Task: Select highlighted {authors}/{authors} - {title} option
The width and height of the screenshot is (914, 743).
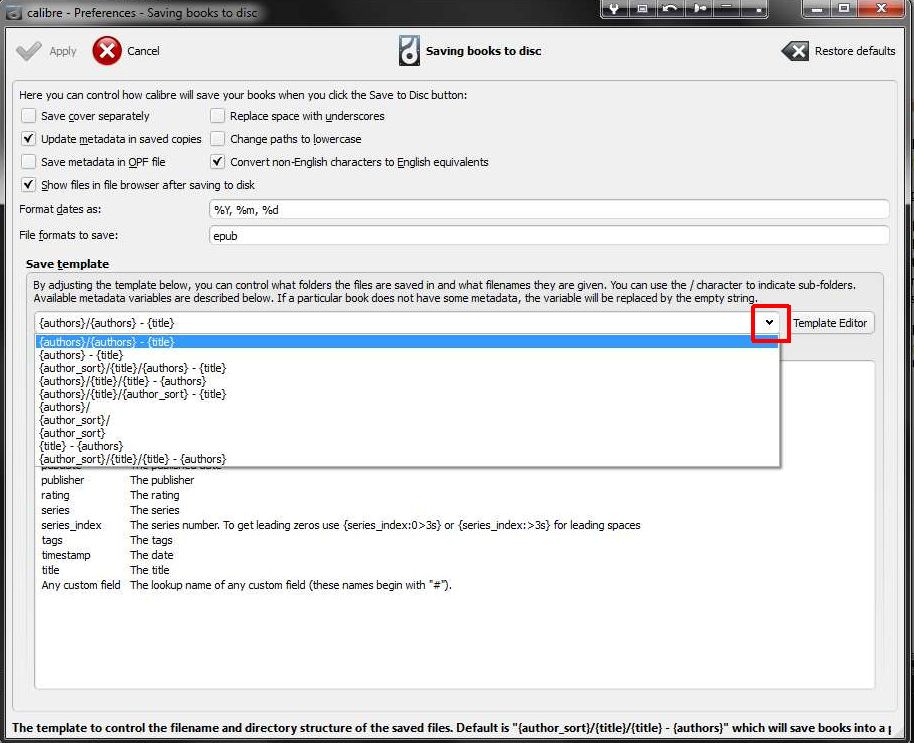Action: 407,342
